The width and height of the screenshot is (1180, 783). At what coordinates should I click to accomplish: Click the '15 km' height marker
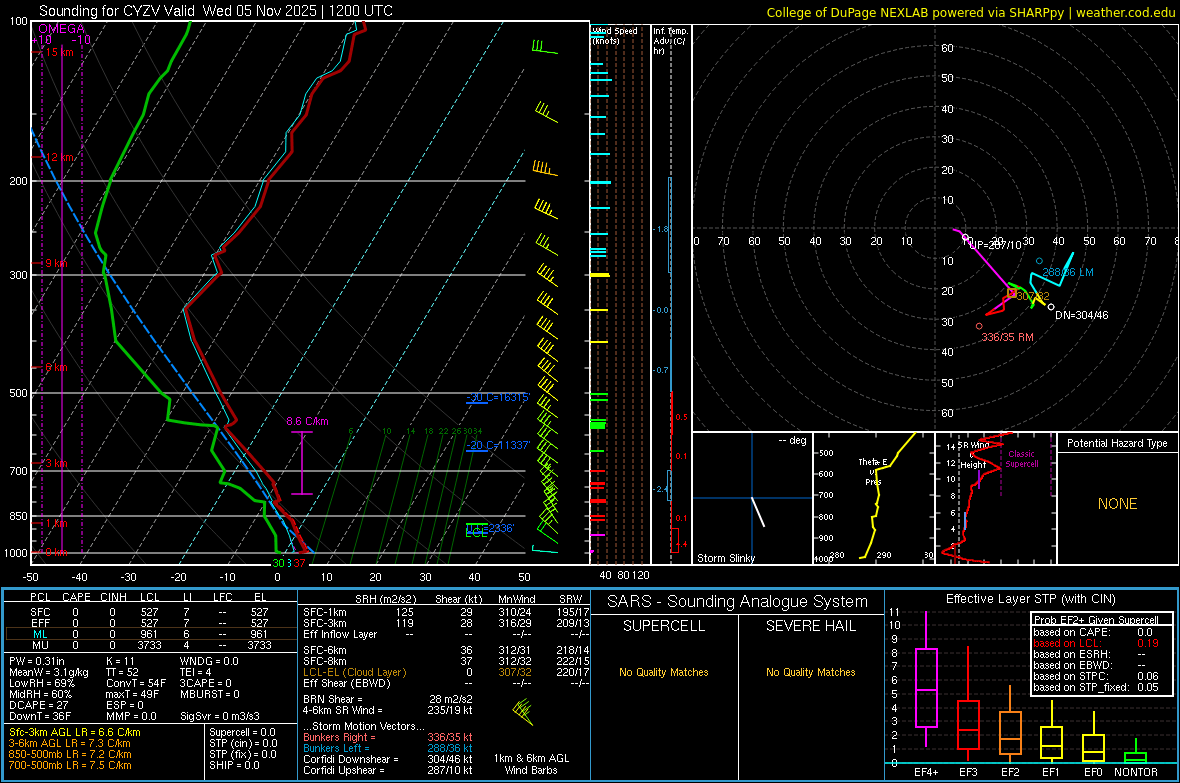(59, 52)
